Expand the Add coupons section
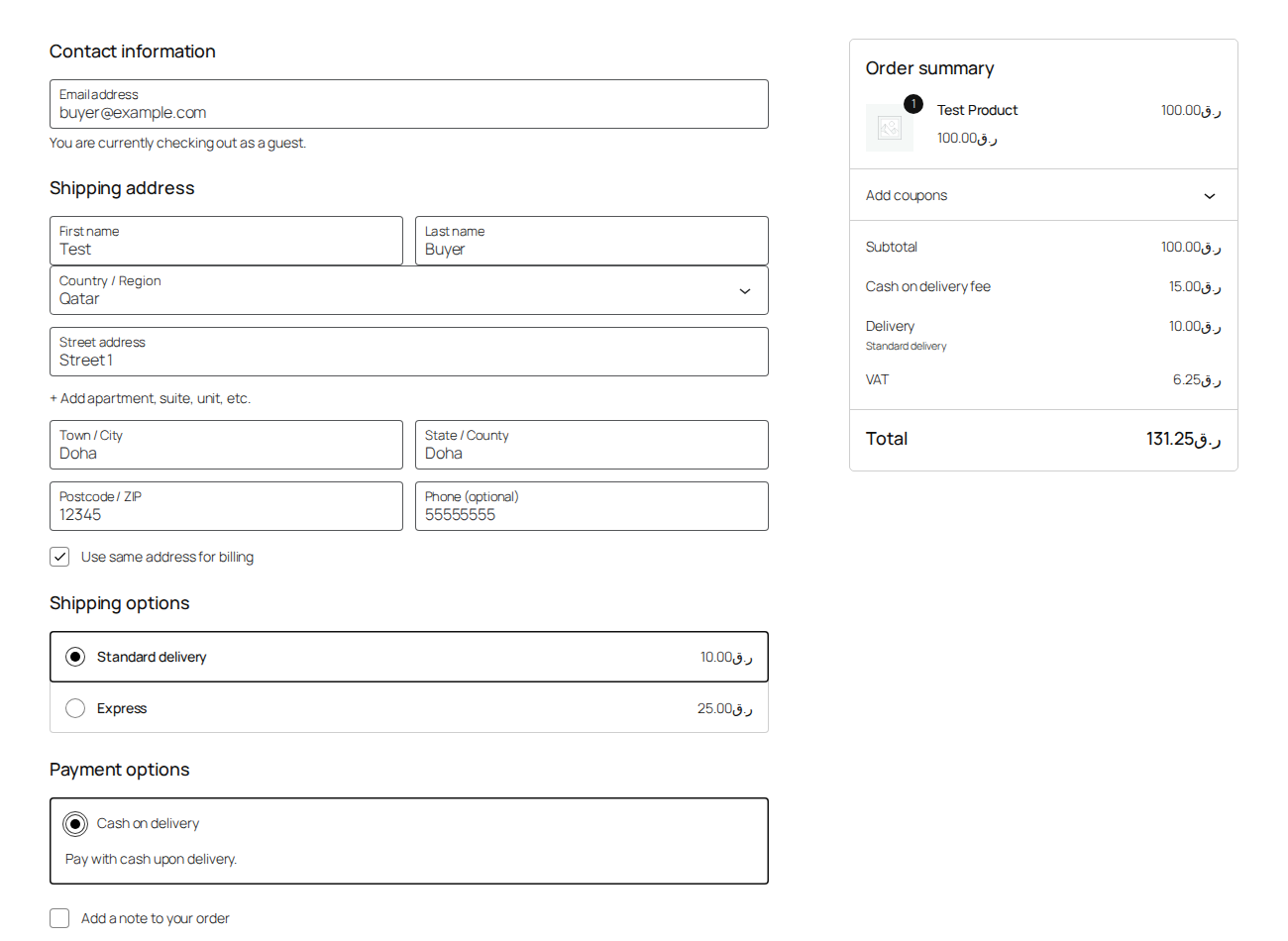This screenshot has width=1288, height=941. pos(1043,195)
